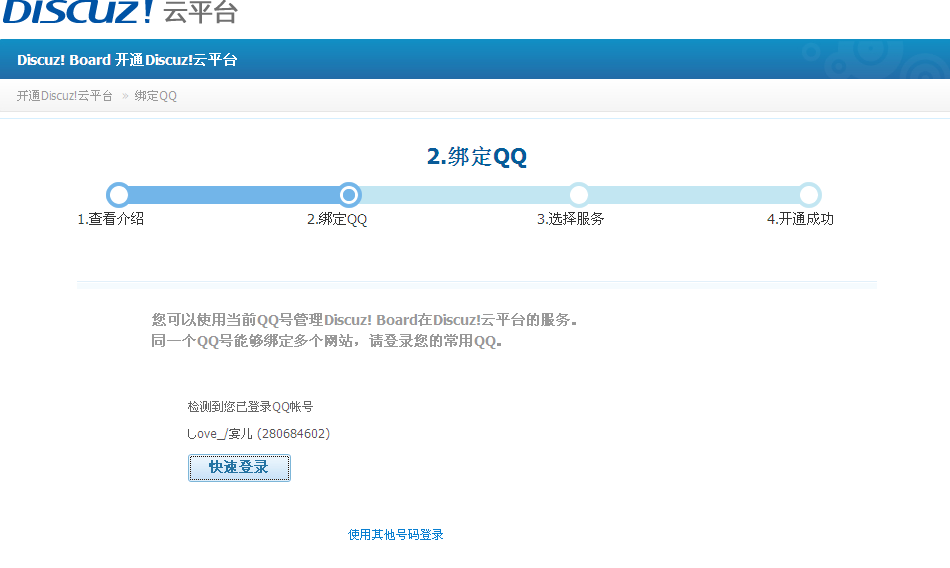Viewport: 950px width, 568px height.
Task: Click the 快速登录 quick login button
Action: click(x=239, y=467)
